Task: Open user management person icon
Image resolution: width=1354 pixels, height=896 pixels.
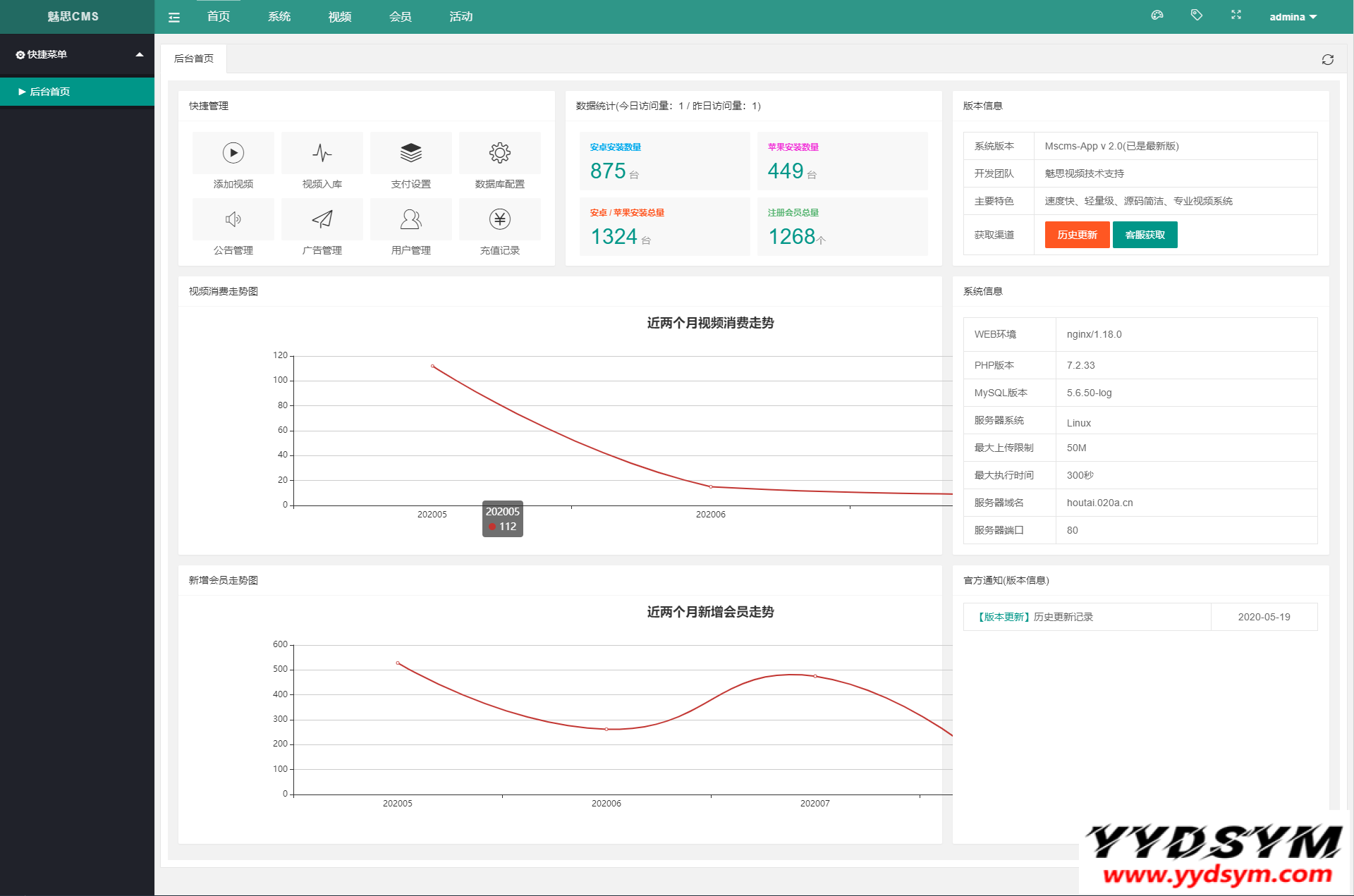Action: pyautogui.click(x=411, y=219)
